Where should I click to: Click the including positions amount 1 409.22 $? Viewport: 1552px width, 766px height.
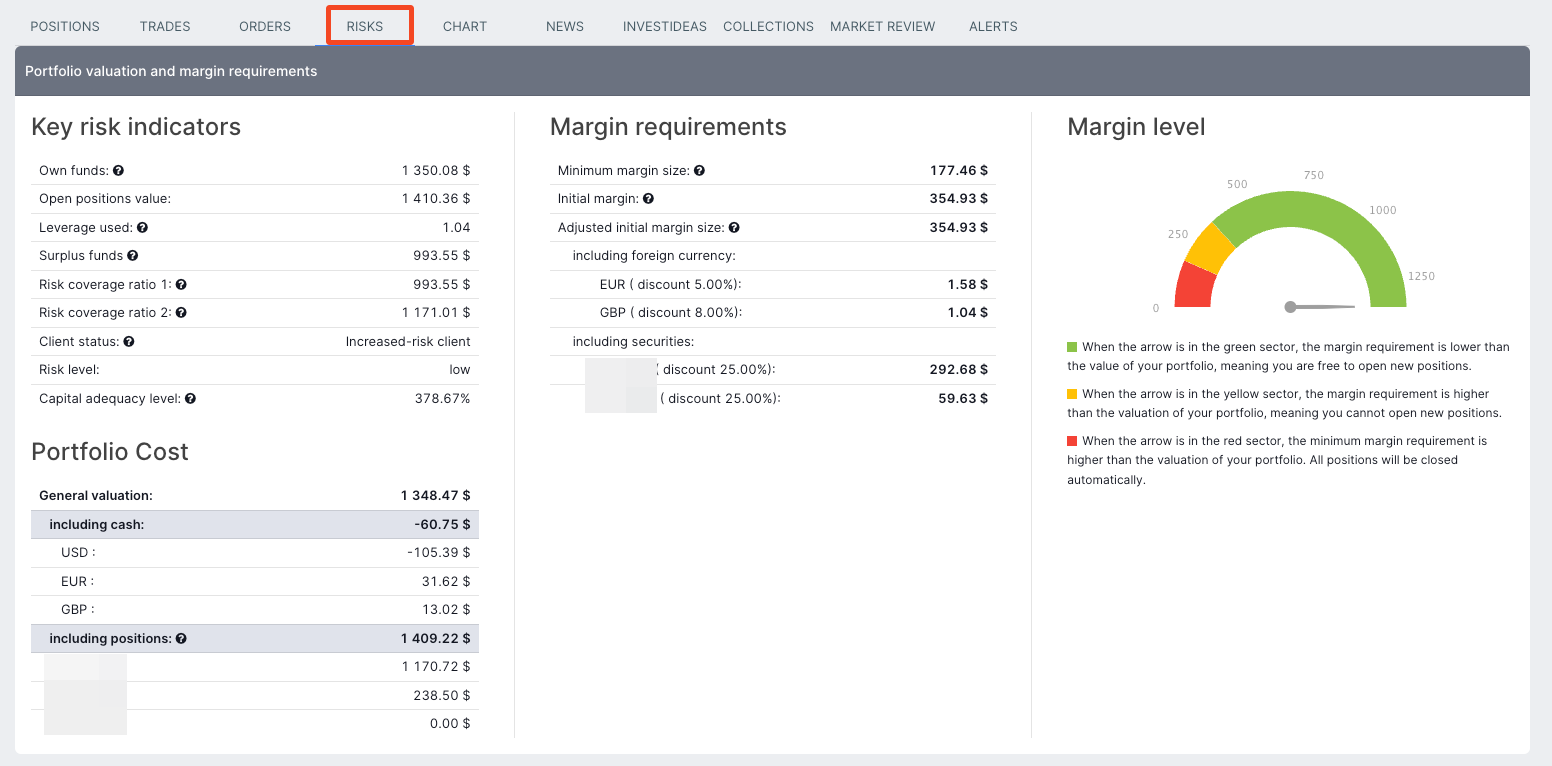tap(435, 638)
